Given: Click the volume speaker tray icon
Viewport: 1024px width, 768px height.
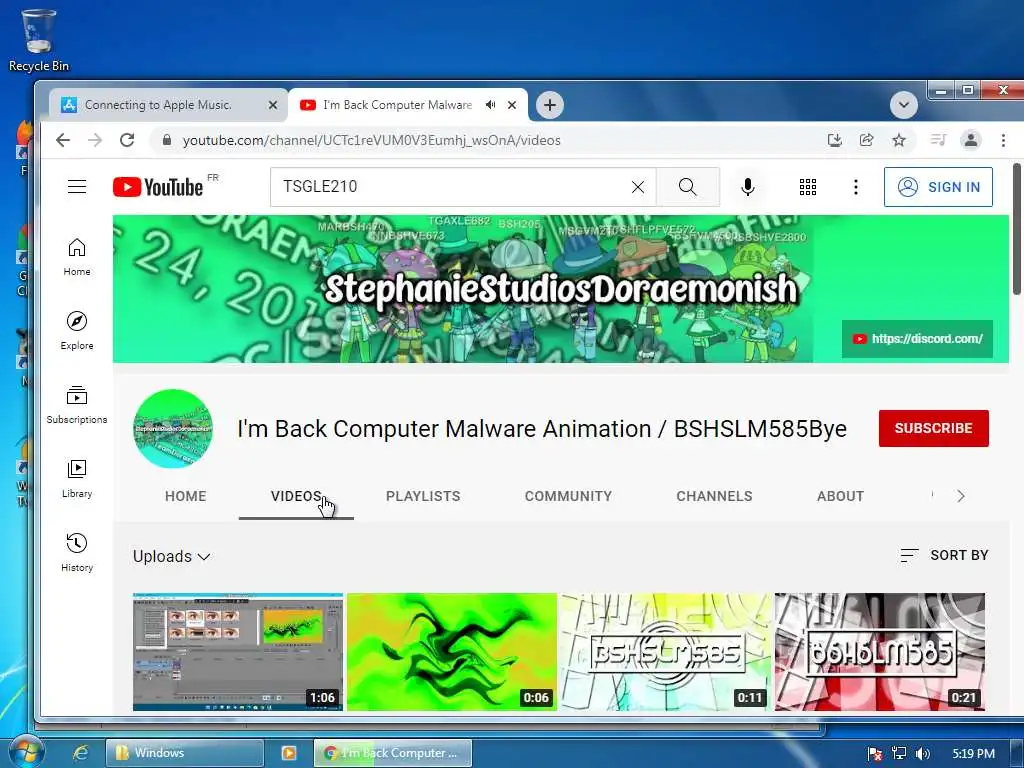Looking at the screenshot, I should click(922, 754).
